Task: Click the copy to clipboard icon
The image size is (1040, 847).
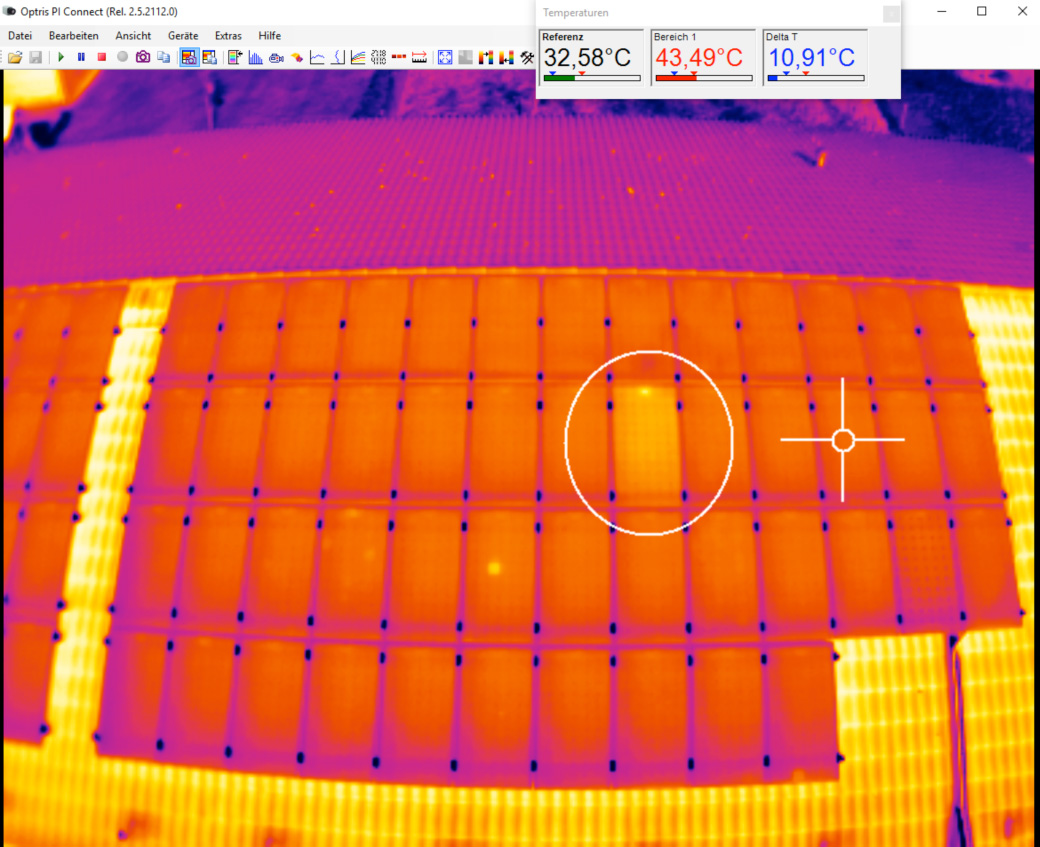Action: [164, 57]
